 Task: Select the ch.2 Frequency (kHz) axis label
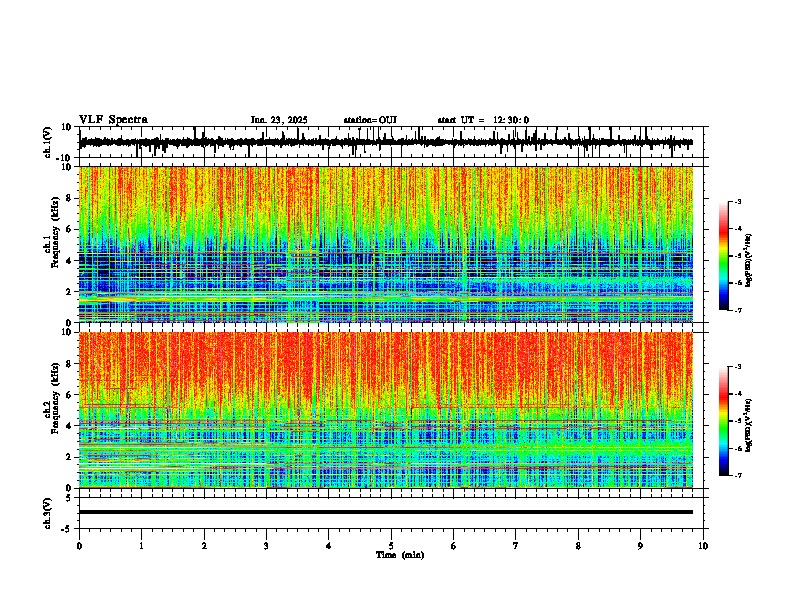coord(52,398)
